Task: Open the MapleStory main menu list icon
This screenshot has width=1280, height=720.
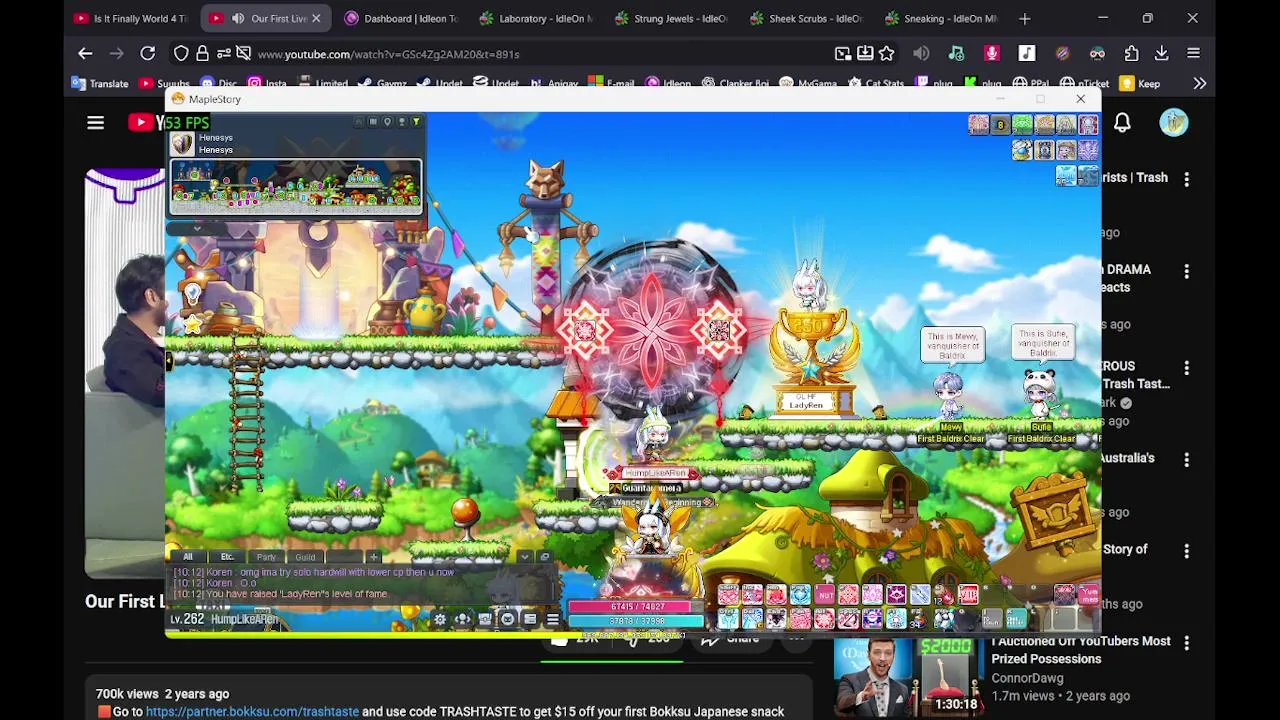Action: coord(552,620)
